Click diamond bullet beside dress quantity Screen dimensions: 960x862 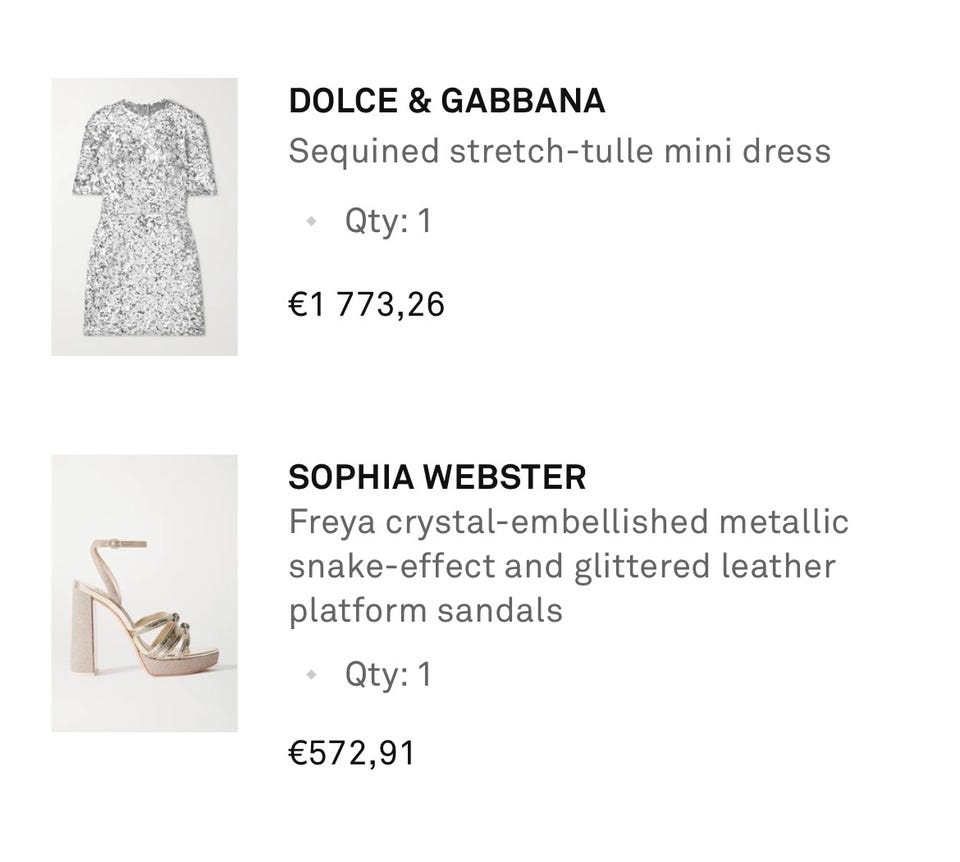pos(311,220)
